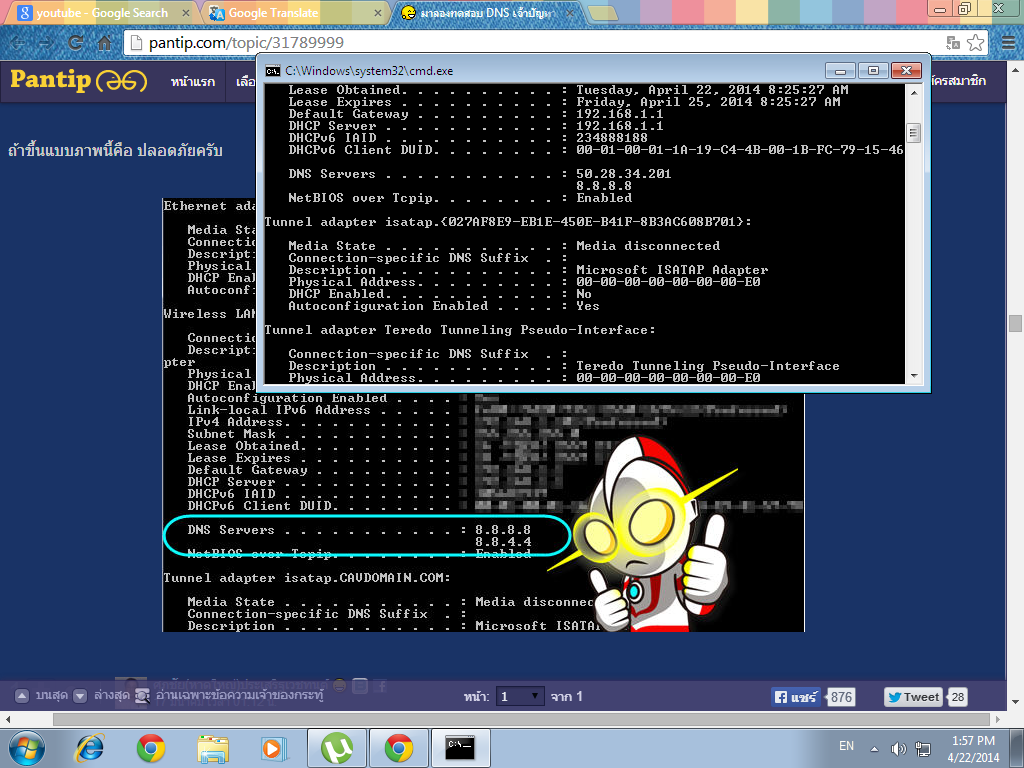Click the horizontal scrollbar left arrow
The image size is (1024, 768).
(7, 719)
